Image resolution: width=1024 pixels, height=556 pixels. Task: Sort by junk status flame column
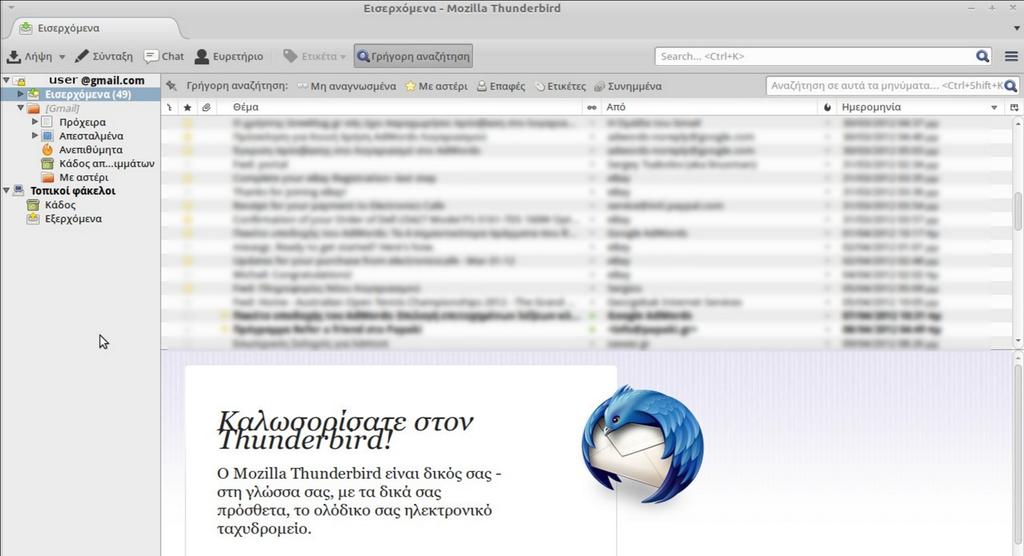click(827, 107)
